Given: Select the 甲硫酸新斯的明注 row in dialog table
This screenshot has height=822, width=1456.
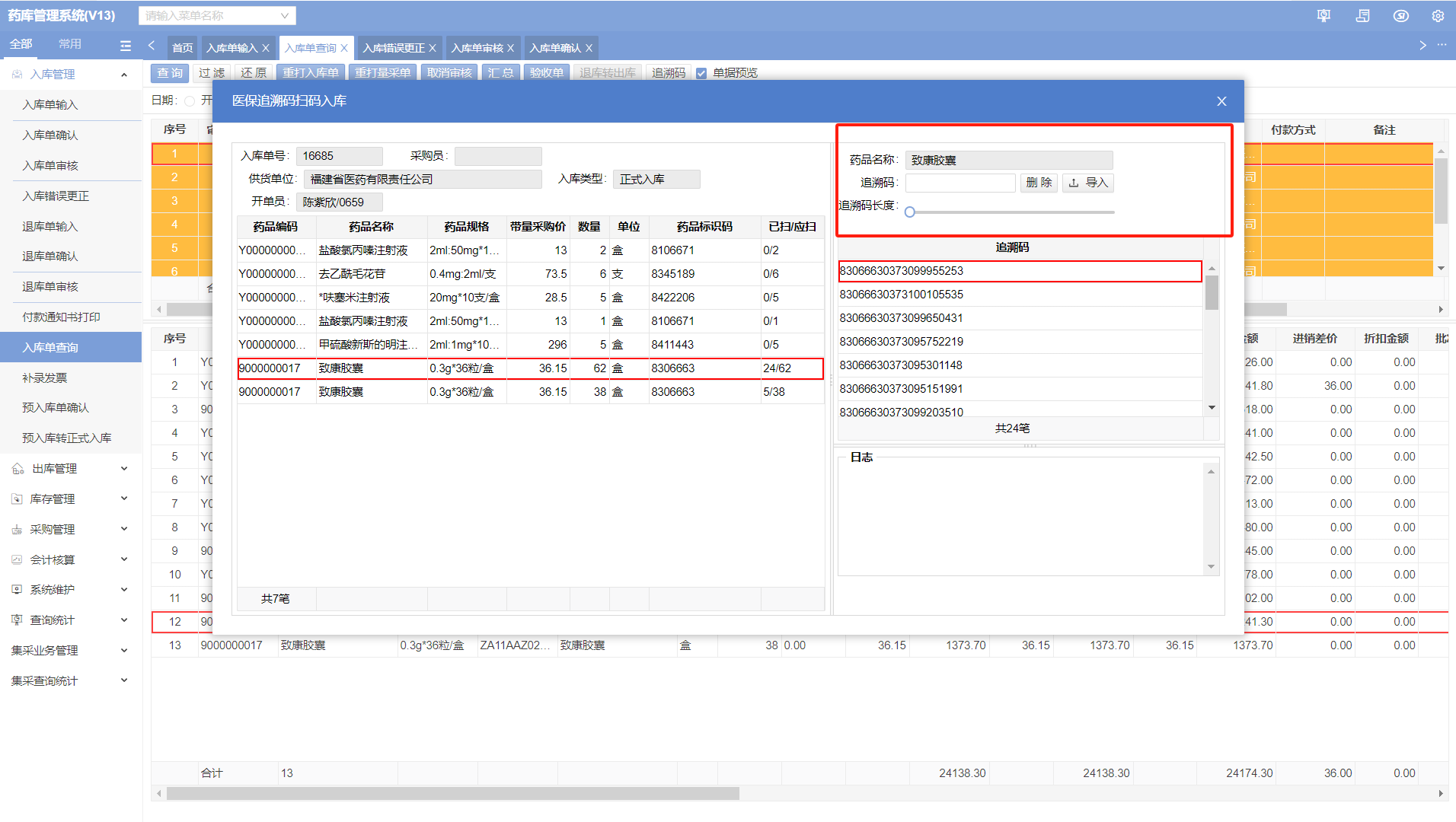Looking at the screenshot, I should point(531,345).
